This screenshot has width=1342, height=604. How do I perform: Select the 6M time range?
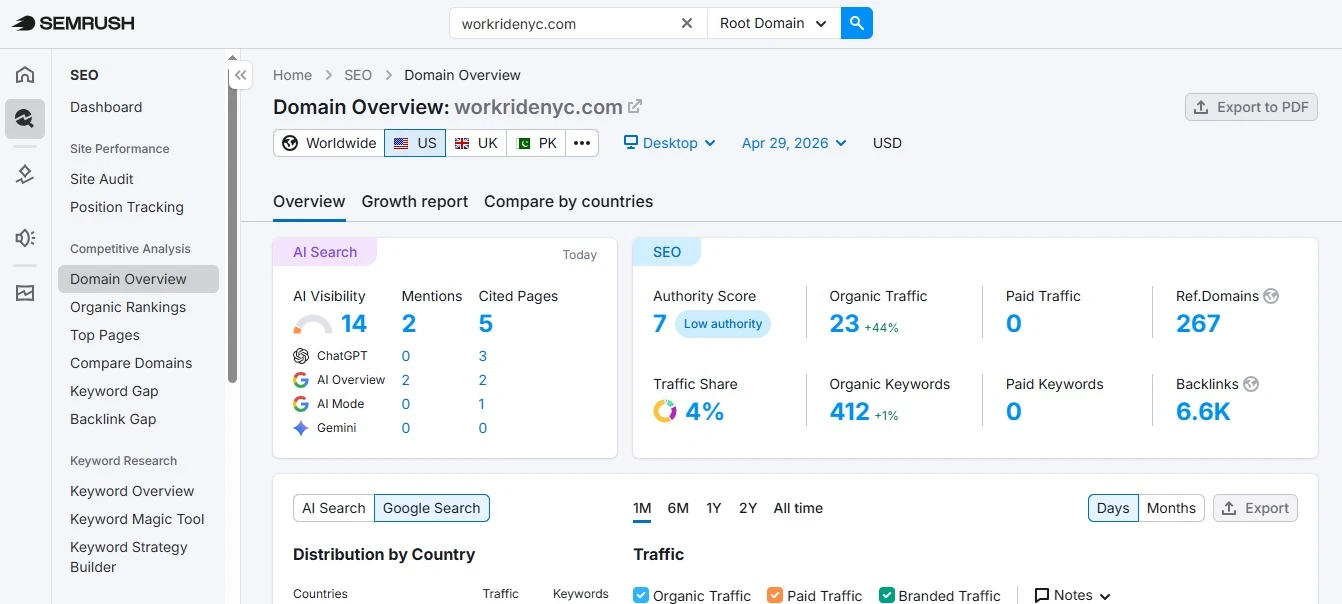tap(678, 508)
